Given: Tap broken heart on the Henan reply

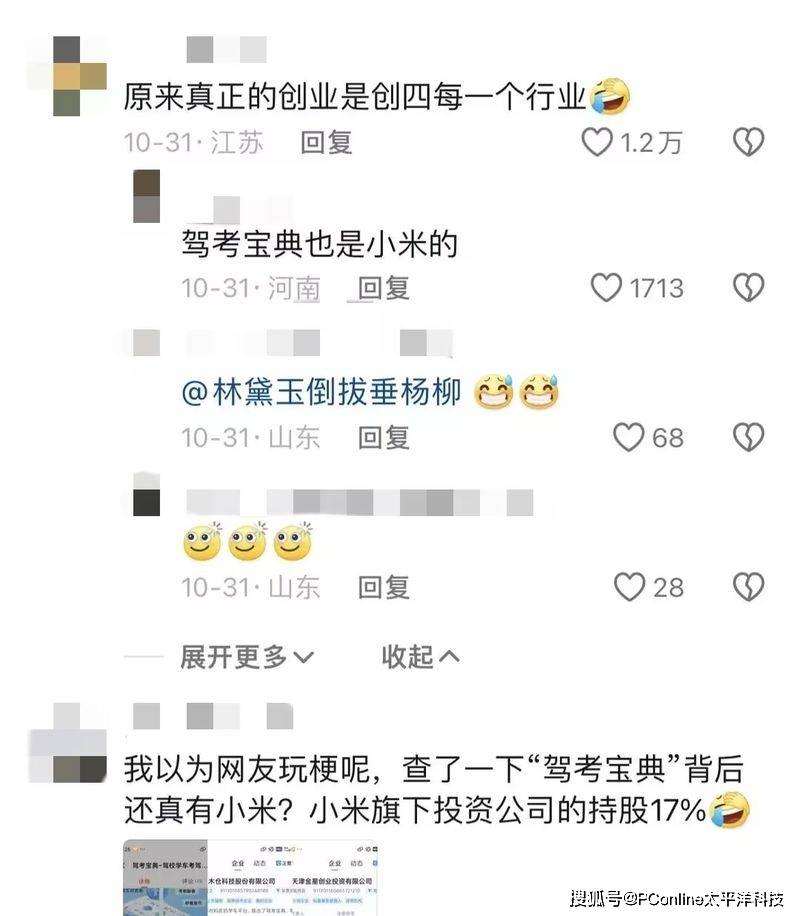Looking at the screenshot, I should pyautogui.click(x=749, y=287).
